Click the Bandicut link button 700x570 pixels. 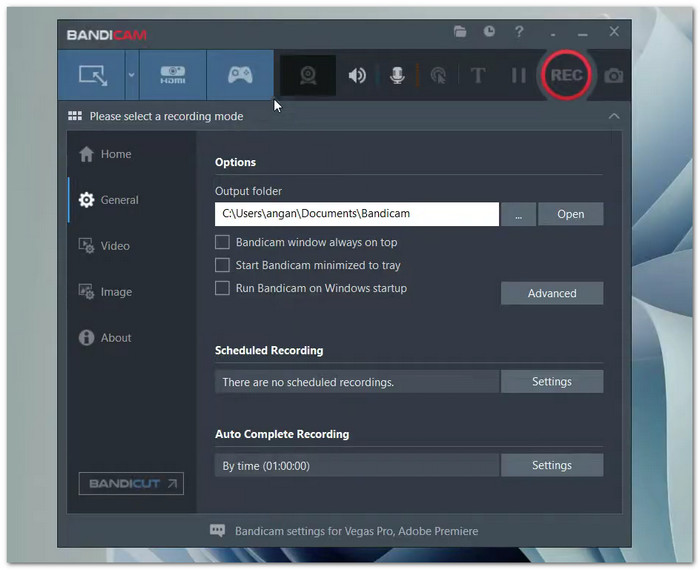coord(131,483)
